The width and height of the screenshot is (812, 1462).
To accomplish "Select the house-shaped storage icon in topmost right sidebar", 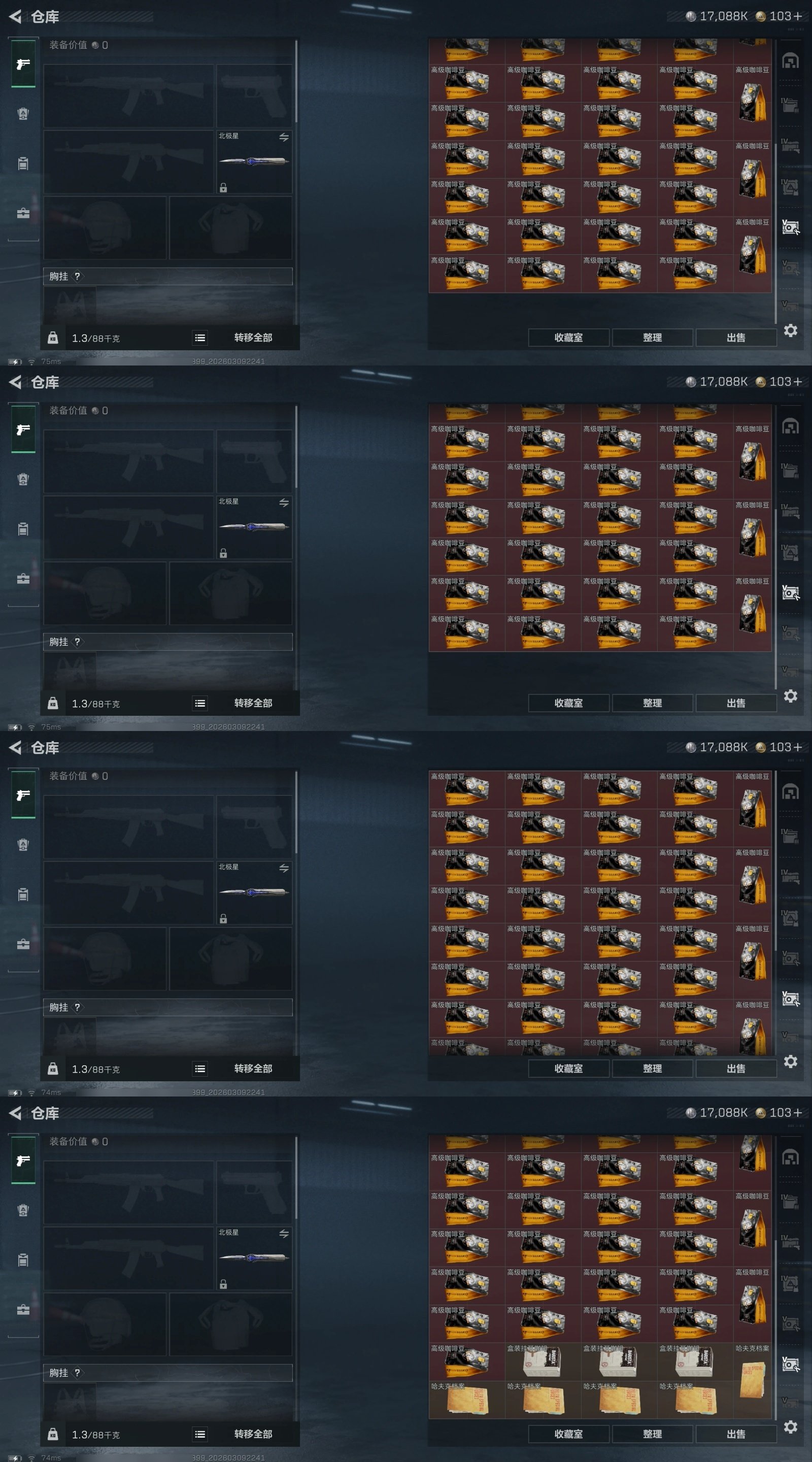I will [791, 60].
